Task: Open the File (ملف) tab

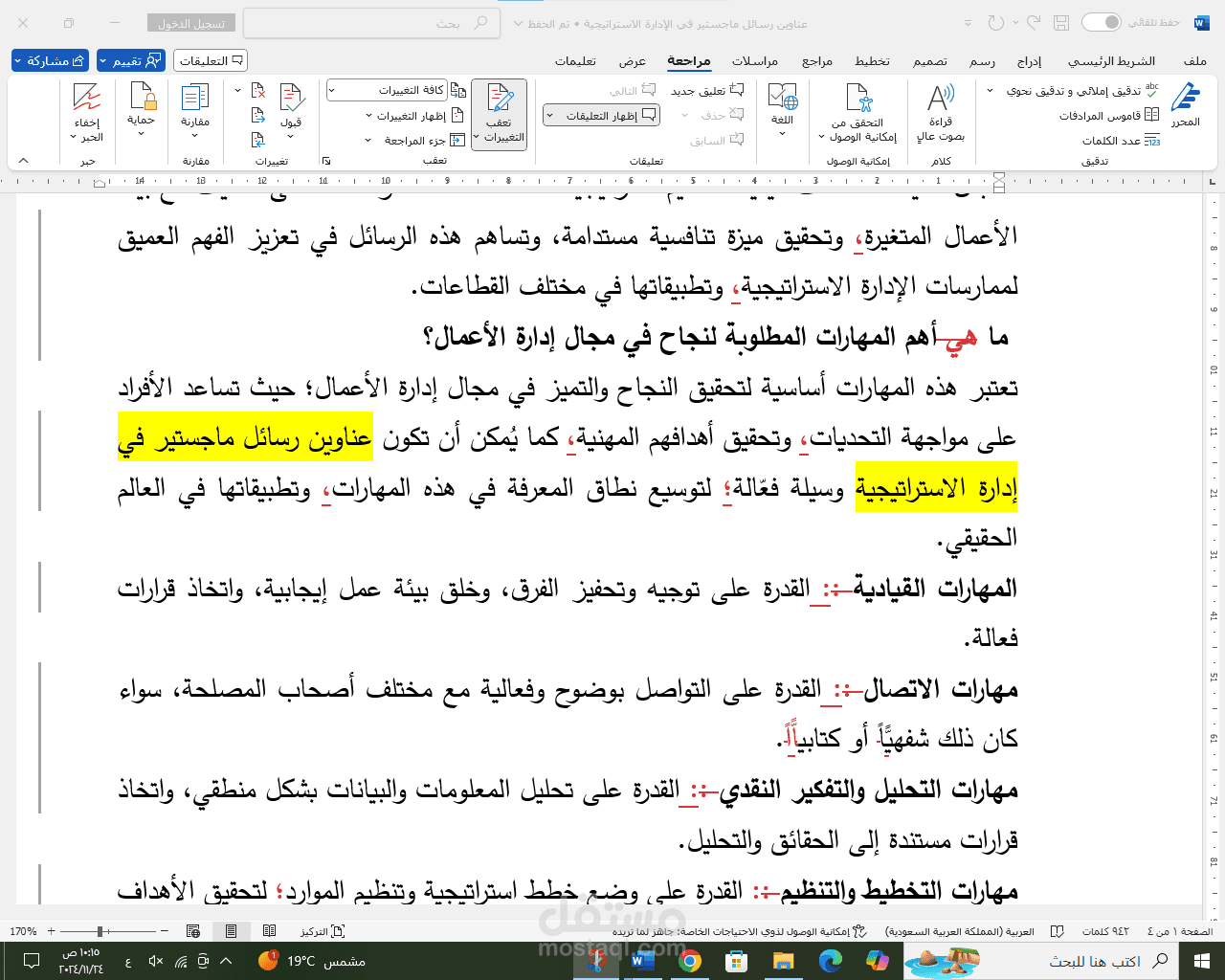Action: (x=1194, y=60)
